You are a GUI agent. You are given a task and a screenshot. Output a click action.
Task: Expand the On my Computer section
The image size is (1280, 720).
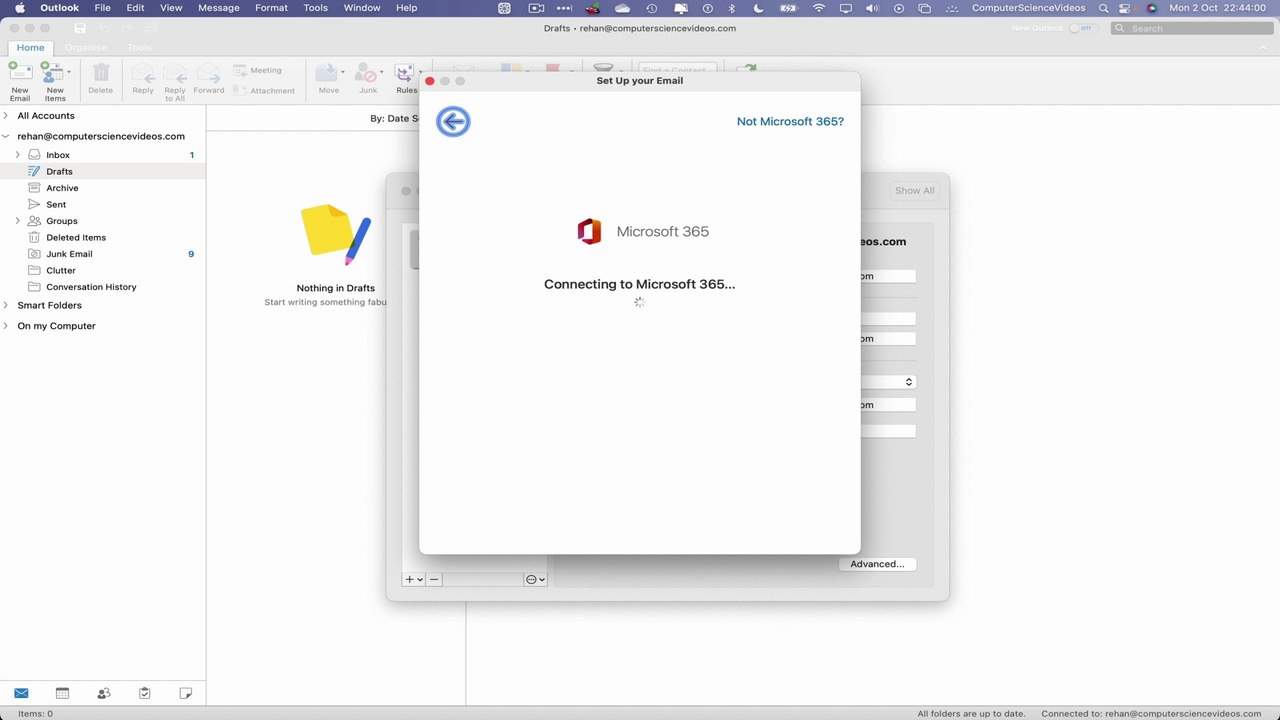tap(6, 326)
